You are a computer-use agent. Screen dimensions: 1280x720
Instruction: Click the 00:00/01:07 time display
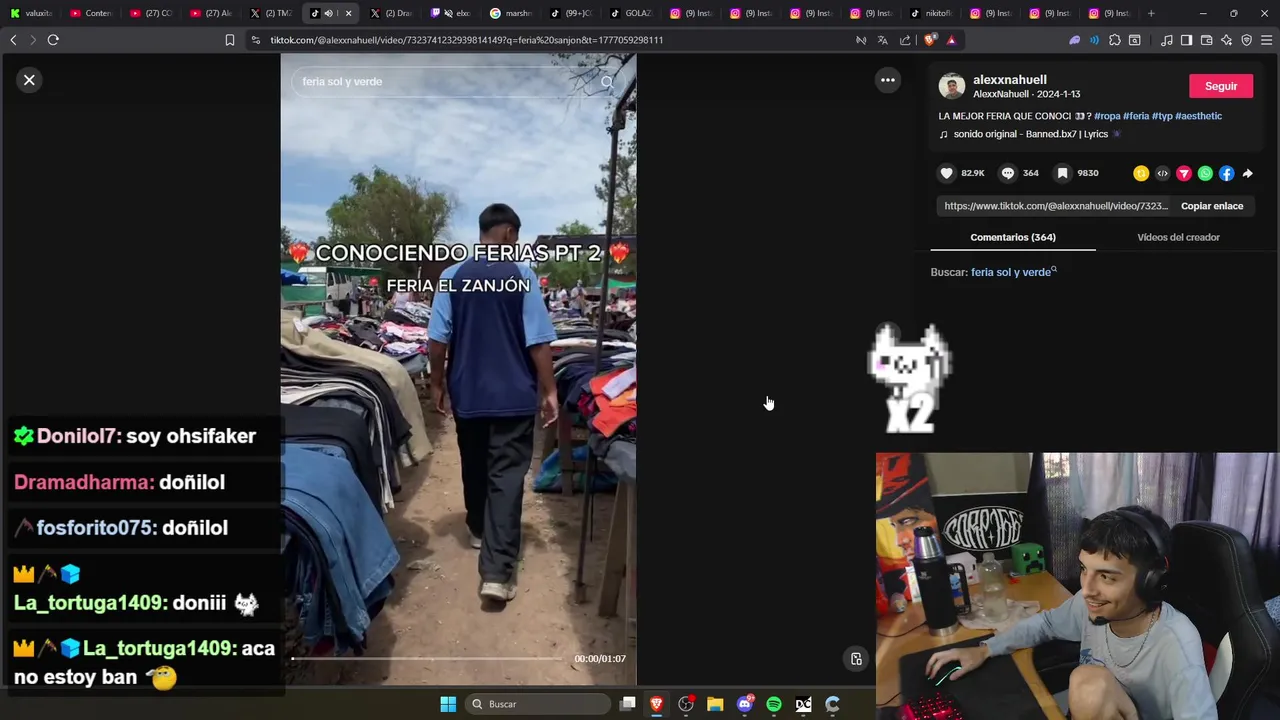(600, 659)
